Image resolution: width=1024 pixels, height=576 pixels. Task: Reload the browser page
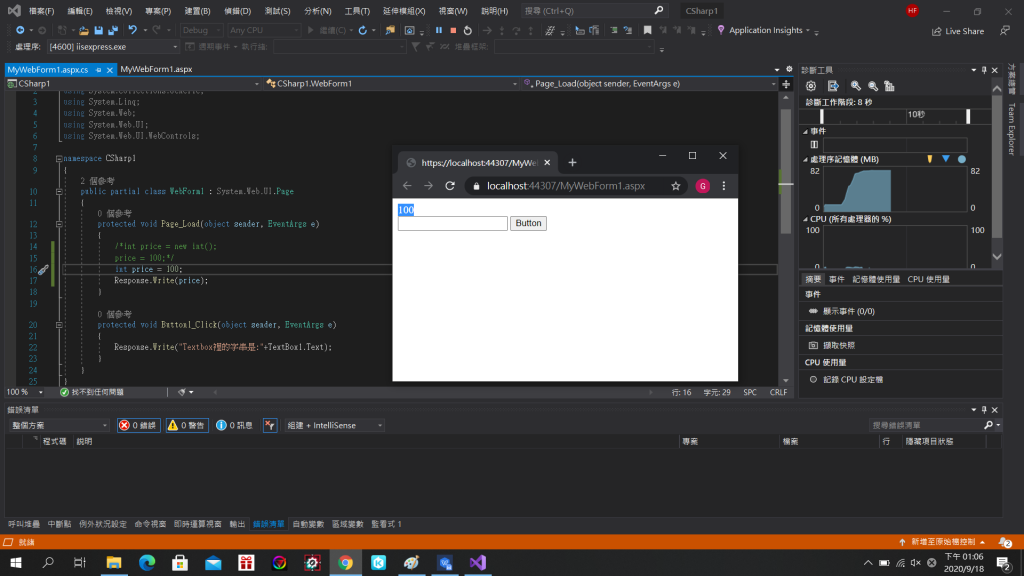point(450,186)
